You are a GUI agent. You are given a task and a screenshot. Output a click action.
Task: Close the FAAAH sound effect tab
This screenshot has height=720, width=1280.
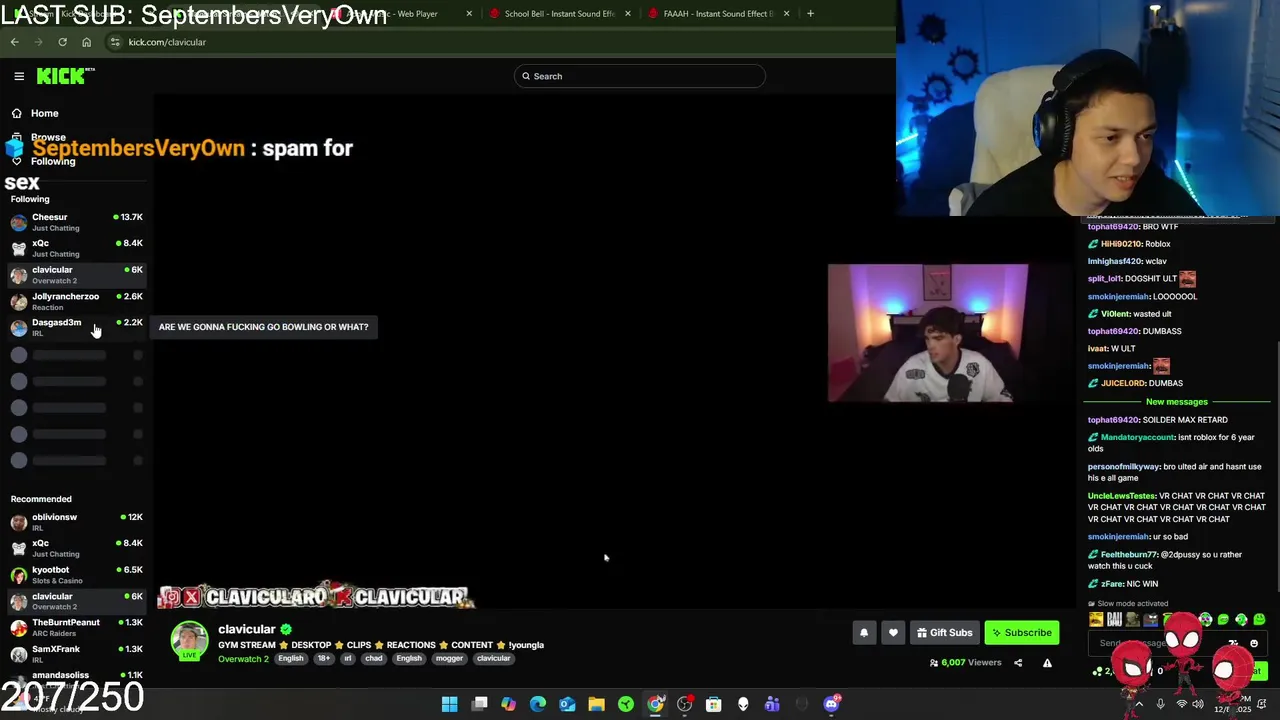click(x=786, y=14)
